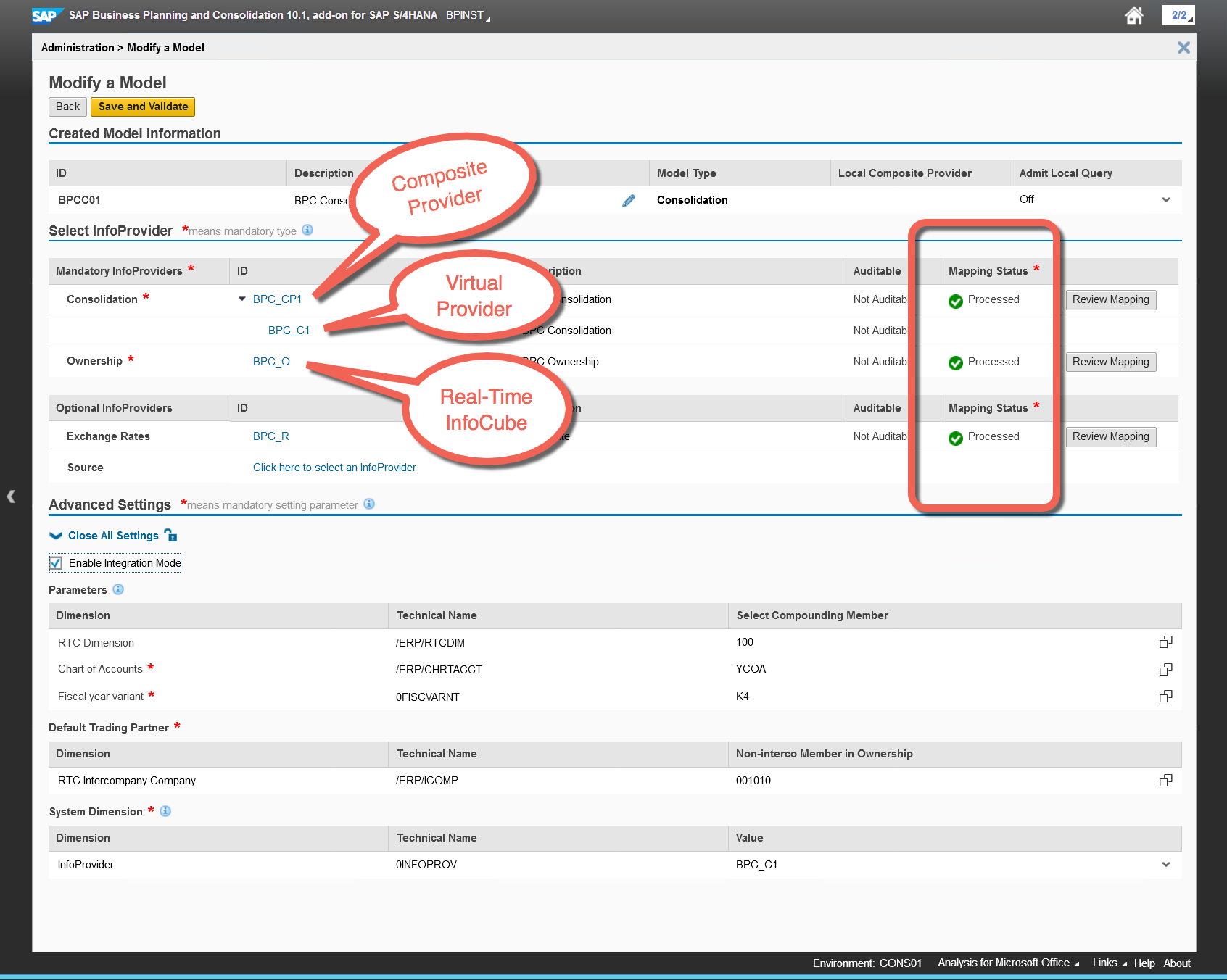Click the Home icon in header
The width and height of the screenshot is (1227, 980).
(x=1134, y=15)
